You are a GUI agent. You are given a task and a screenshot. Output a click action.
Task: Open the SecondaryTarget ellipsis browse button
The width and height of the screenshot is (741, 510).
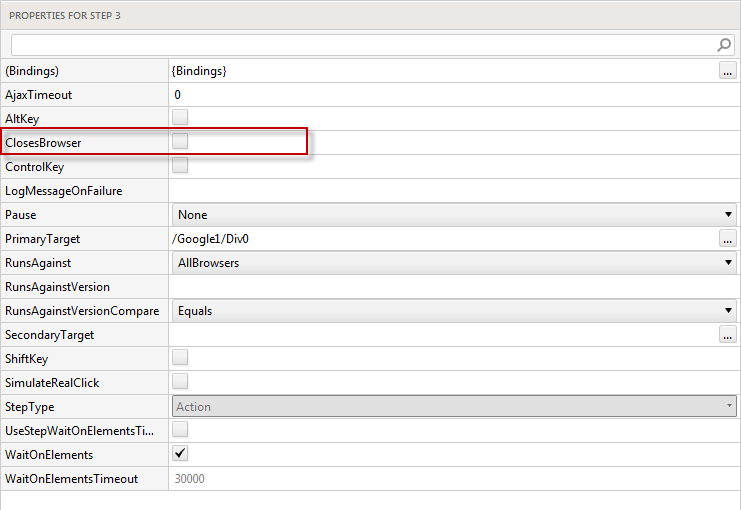tap(728, 335)
